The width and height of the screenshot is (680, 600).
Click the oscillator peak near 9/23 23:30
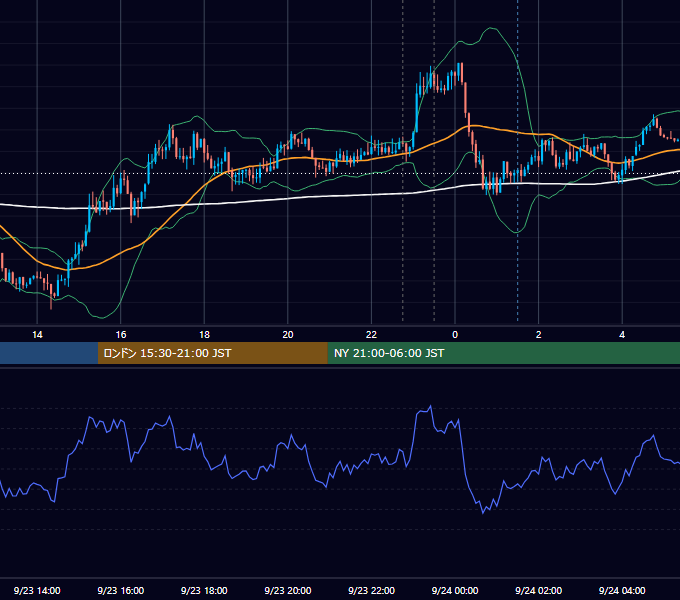(430, 407)
